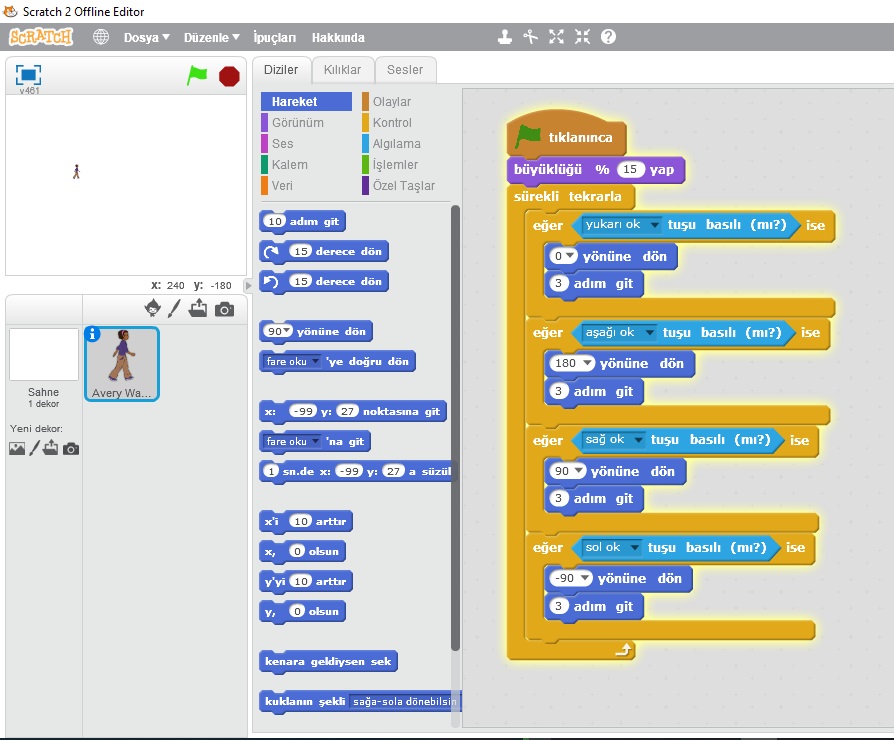Viewport: 894px width, 740px height.
Task: Select the Avery Walking sprite thumbnail
Action: click(x=121, y=364)
